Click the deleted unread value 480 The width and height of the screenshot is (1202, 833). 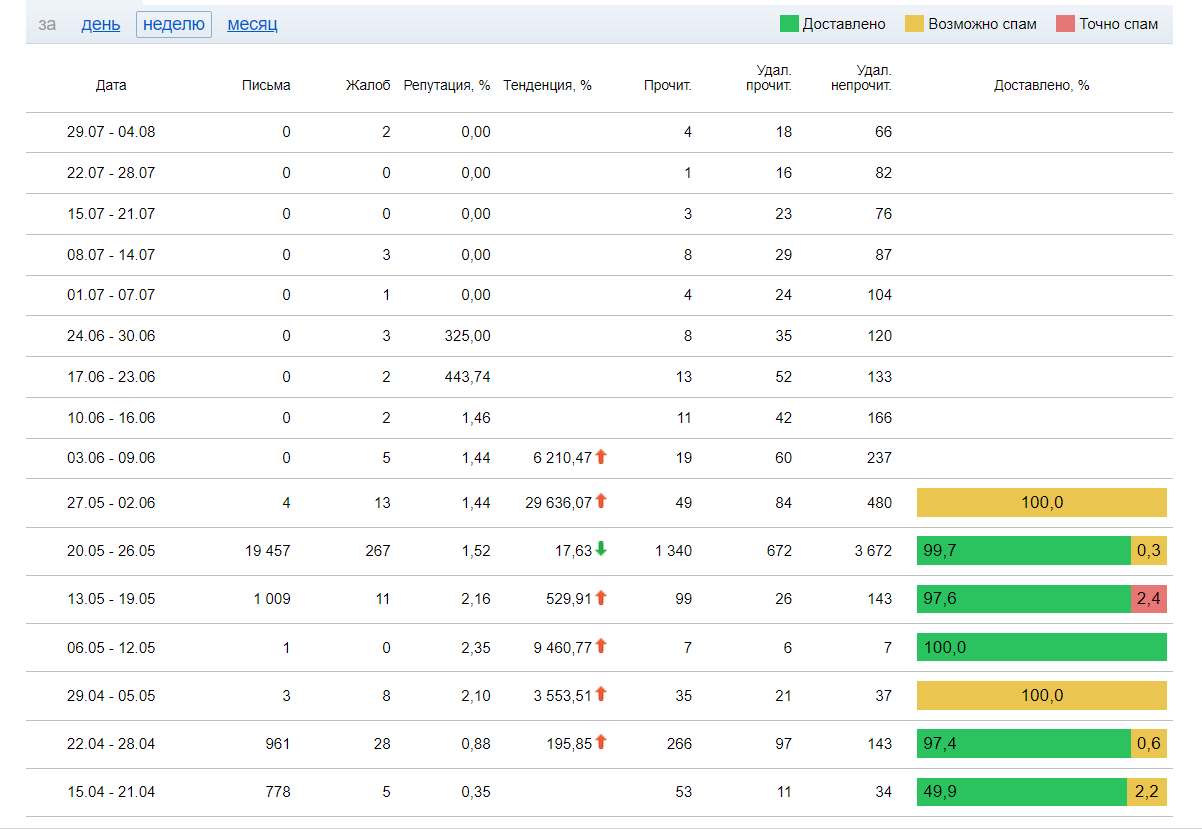pos(879,503)
